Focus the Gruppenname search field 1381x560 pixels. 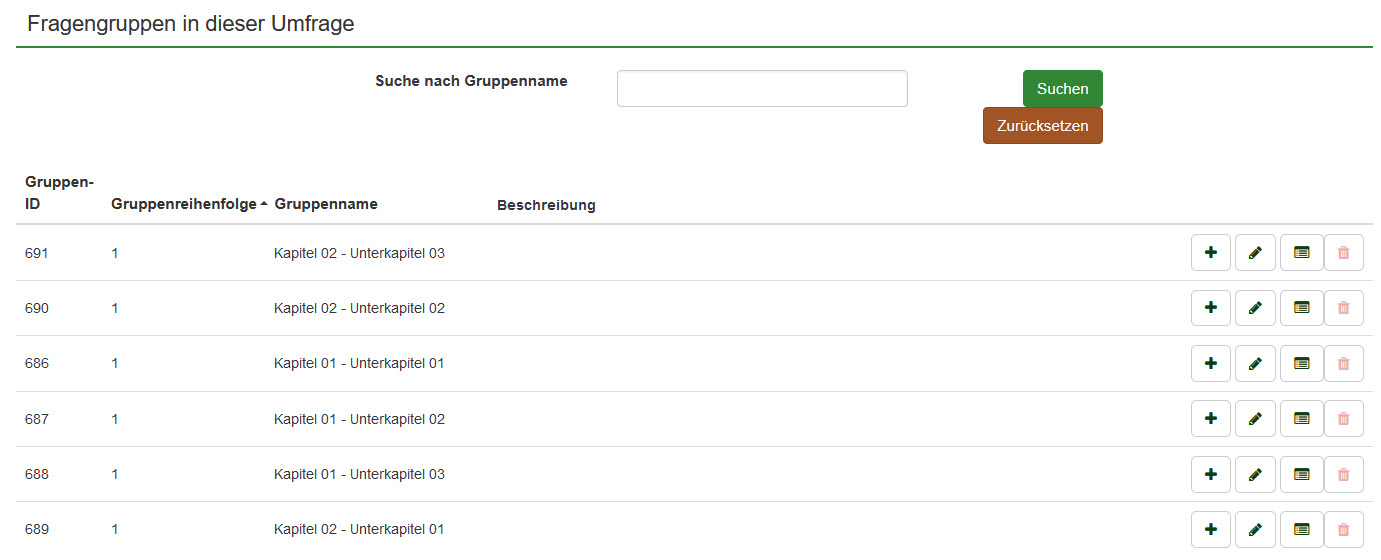click(x=762, y=88)
